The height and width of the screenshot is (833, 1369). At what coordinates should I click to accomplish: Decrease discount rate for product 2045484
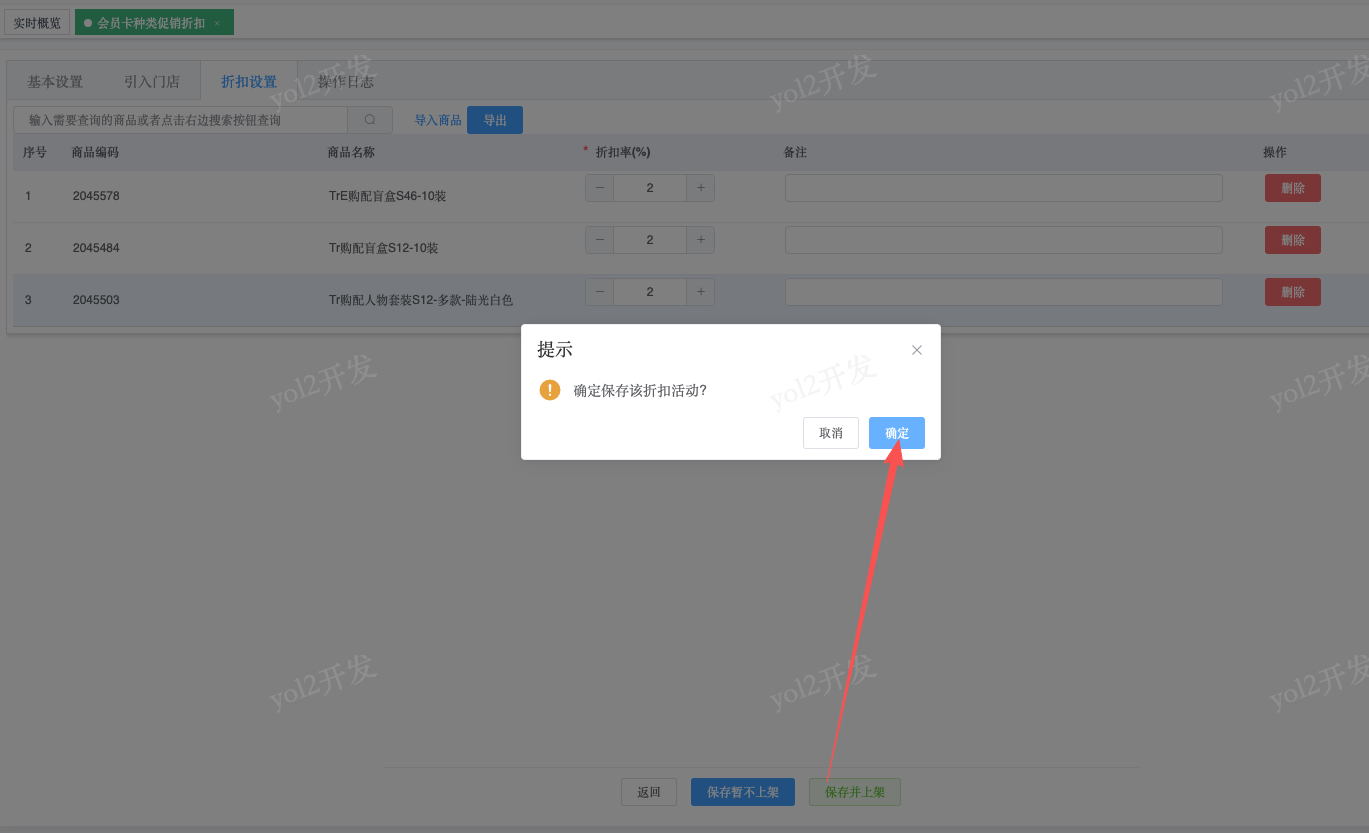[x=599, y=239]
